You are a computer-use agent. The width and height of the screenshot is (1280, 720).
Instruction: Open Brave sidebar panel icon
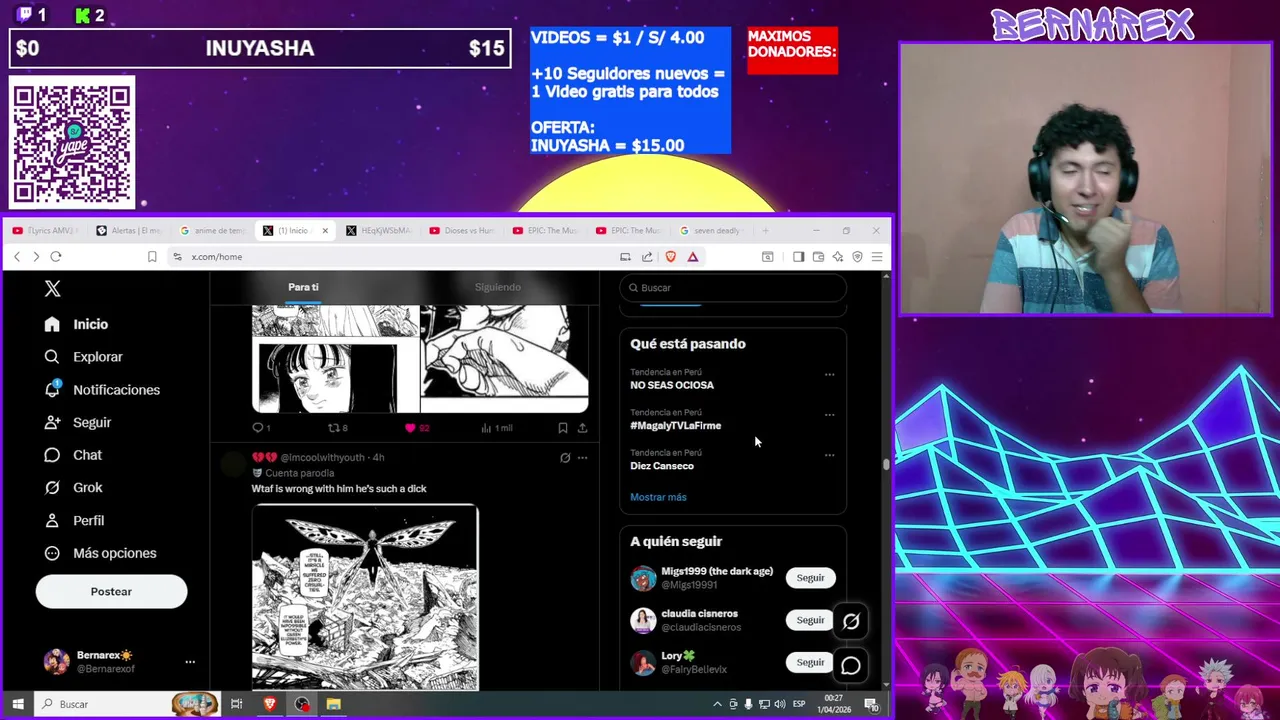[798, 257]
